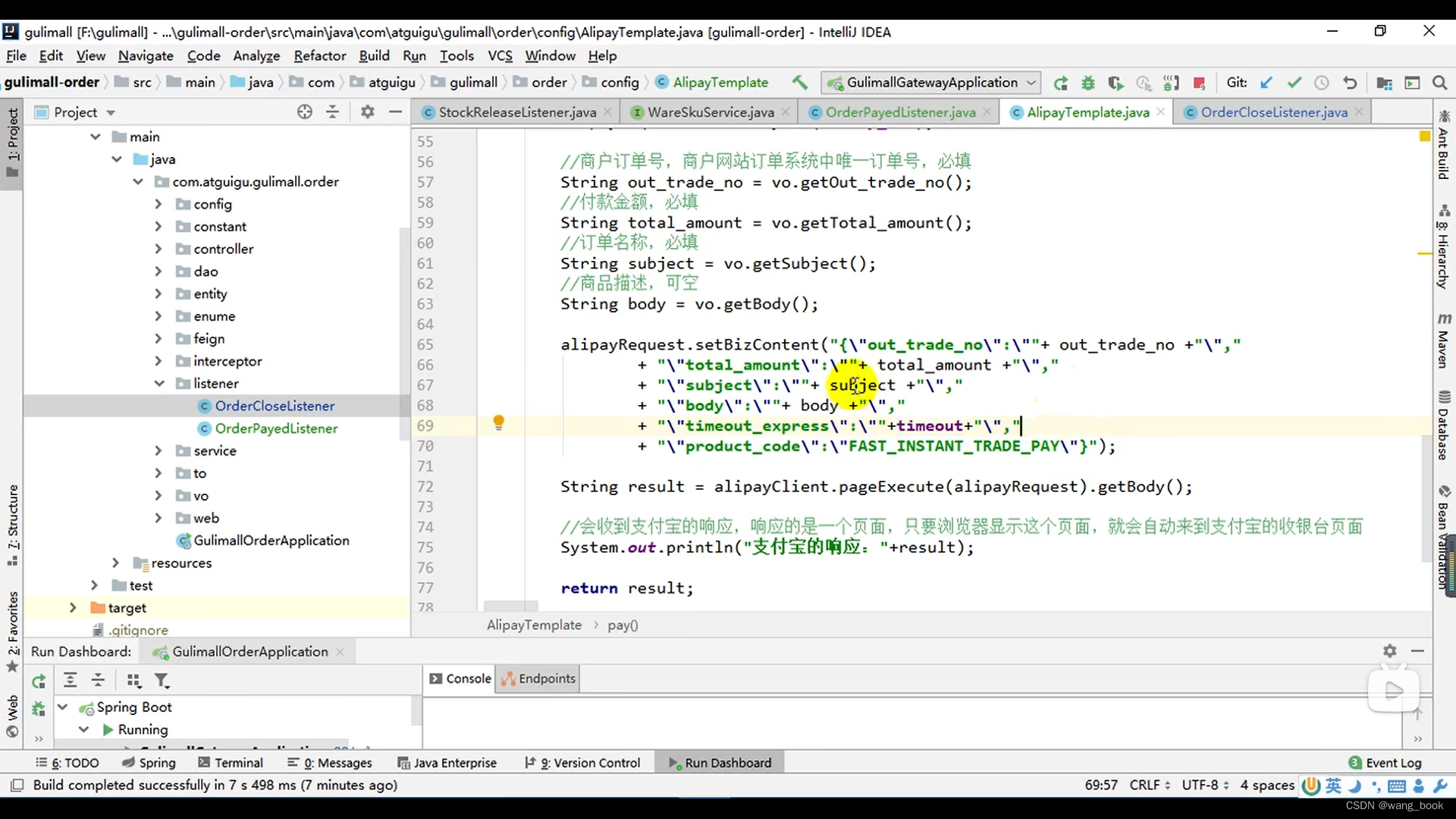
Task: Switch to OrderPayedListener.java tab
Action: tap(900, 112)
